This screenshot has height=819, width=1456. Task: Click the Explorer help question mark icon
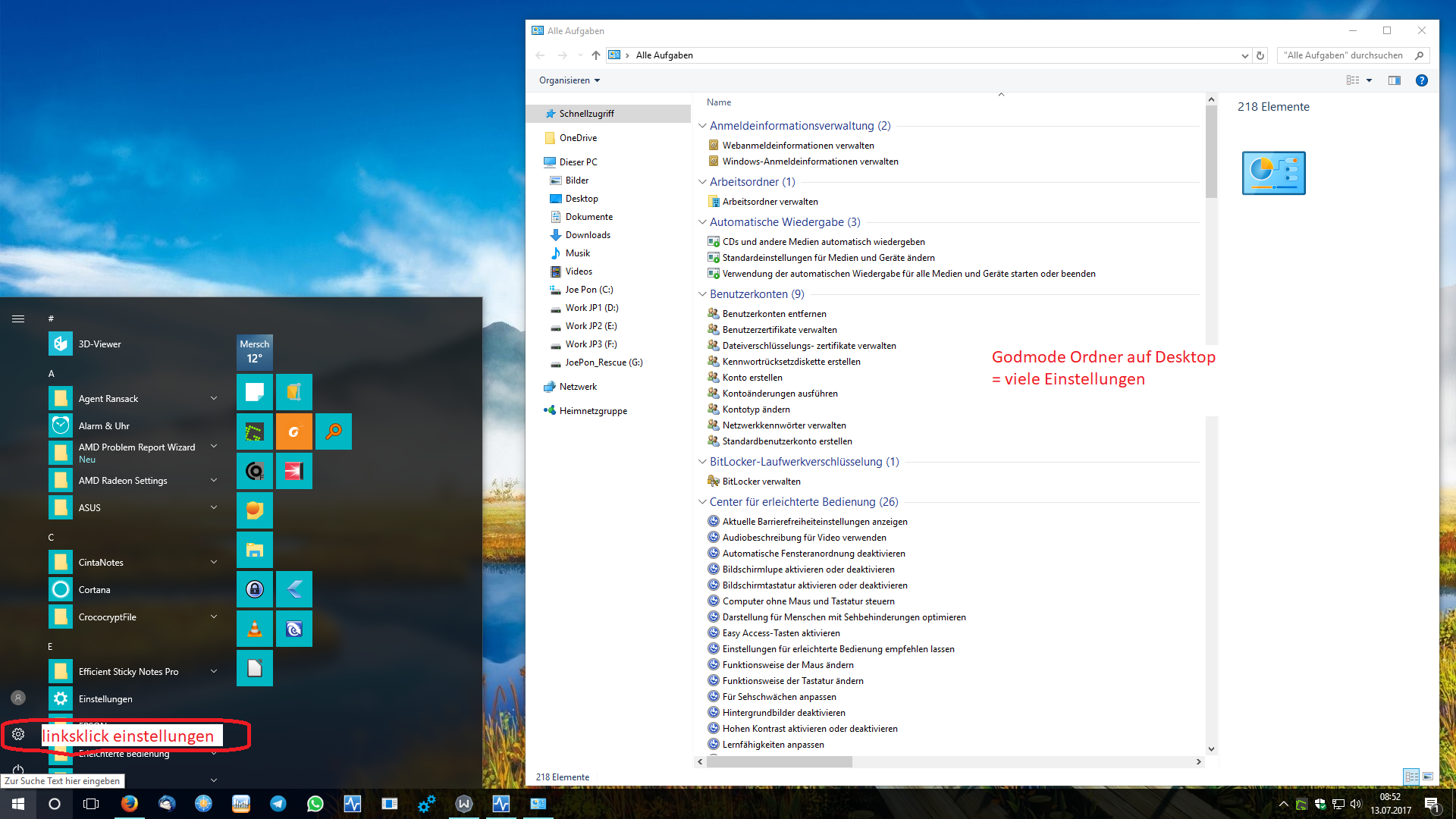[x=1421, y=80]
